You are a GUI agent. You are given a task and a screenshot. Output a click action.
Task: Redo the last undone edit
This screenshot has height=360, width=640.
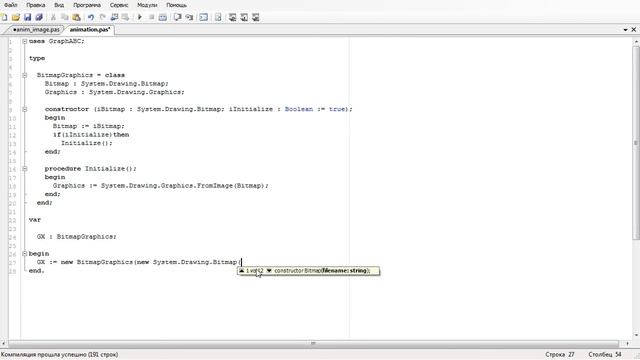pos(102,17)
